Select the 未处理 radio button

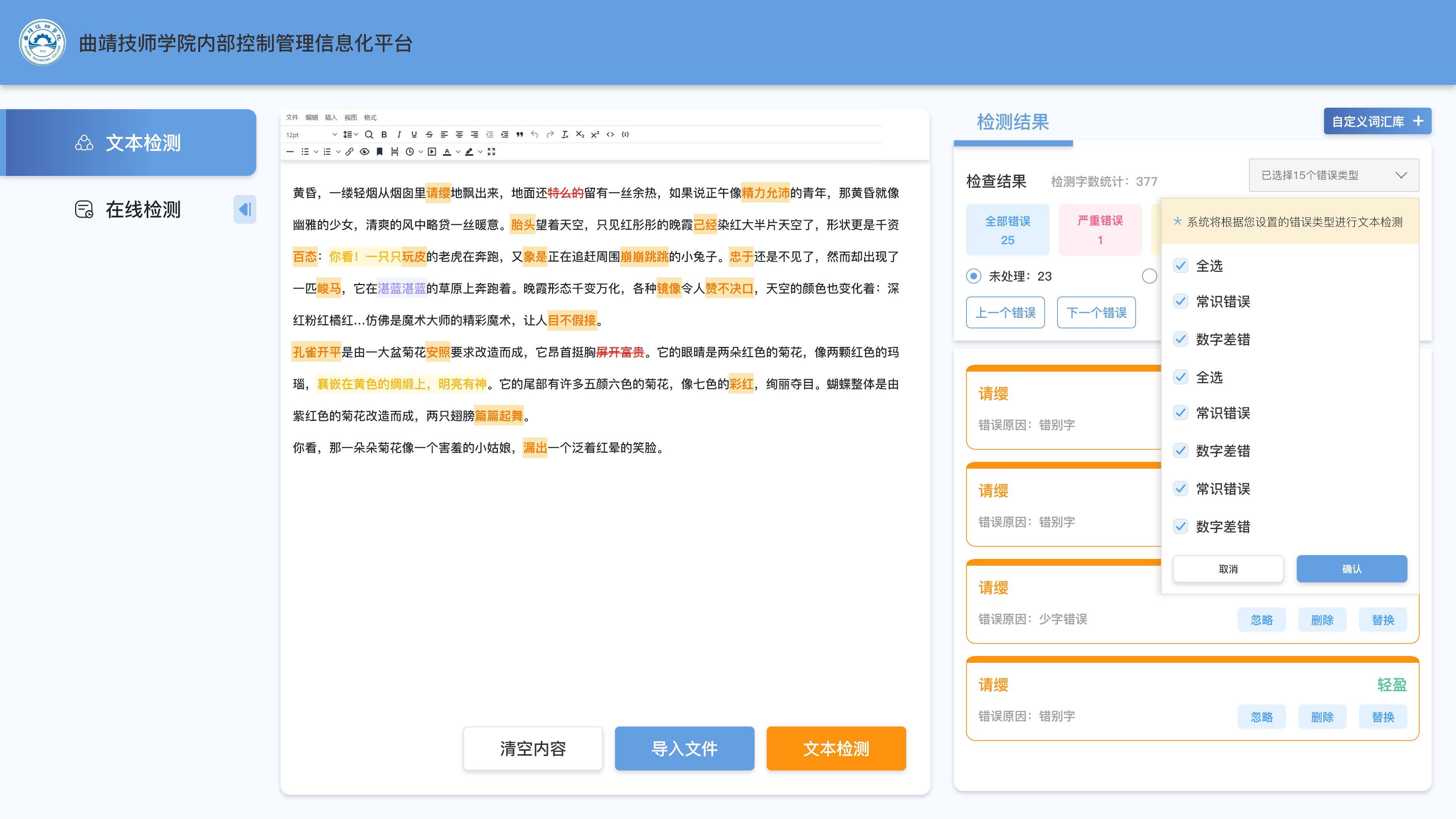pos(973,276)
